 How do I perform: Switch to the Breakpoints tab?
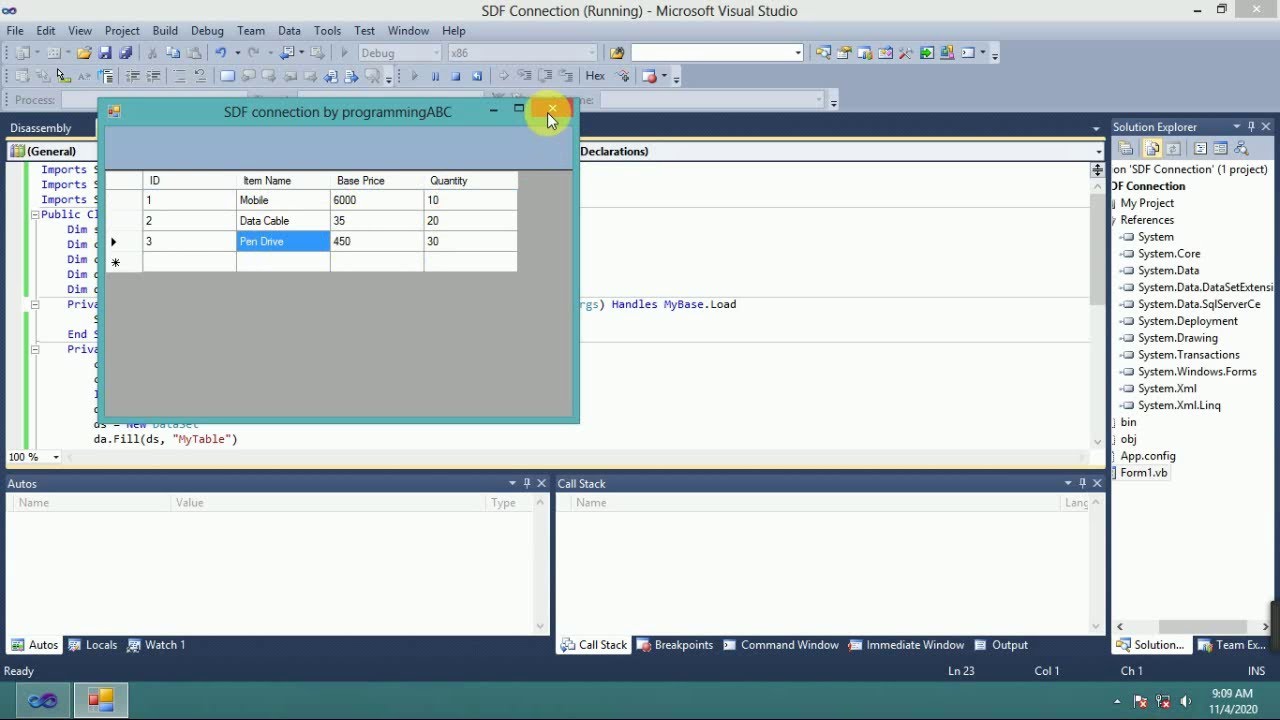[x=675, y=645]
